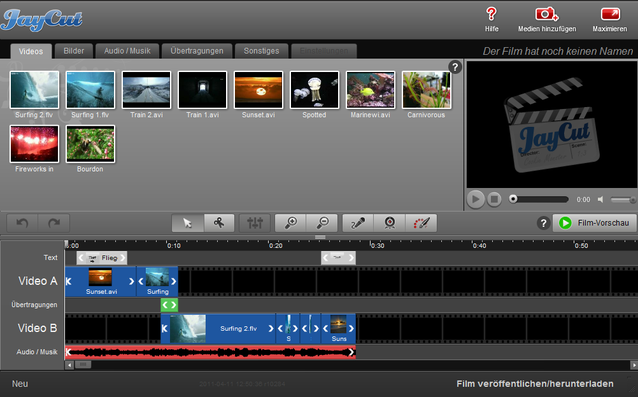Select the red audio waveform clip
638x397 pixels.
pos(210,352)
